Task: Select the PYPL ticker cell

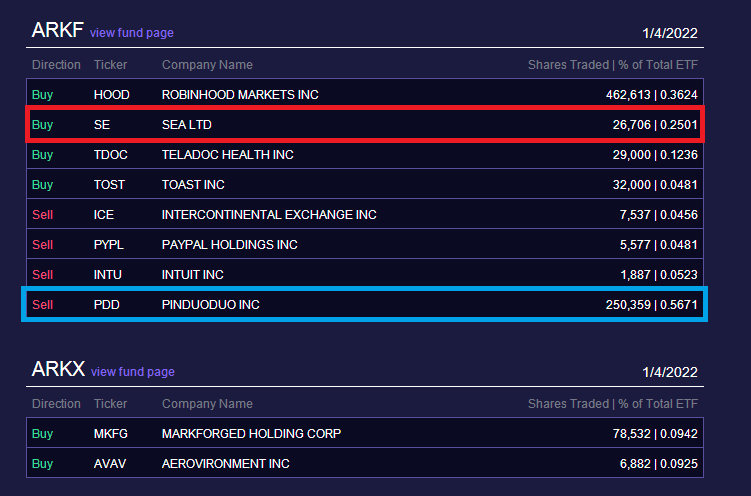Action: pyautogui.click(x=109, y=245)
